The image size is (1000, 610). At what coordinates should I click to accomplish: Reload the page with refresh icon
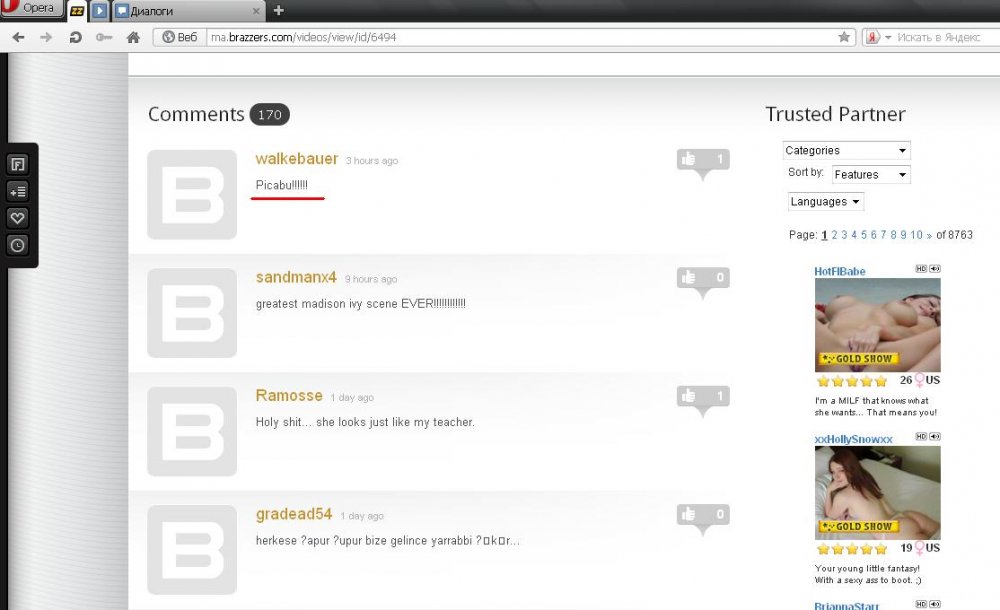[x=75, y=37]
